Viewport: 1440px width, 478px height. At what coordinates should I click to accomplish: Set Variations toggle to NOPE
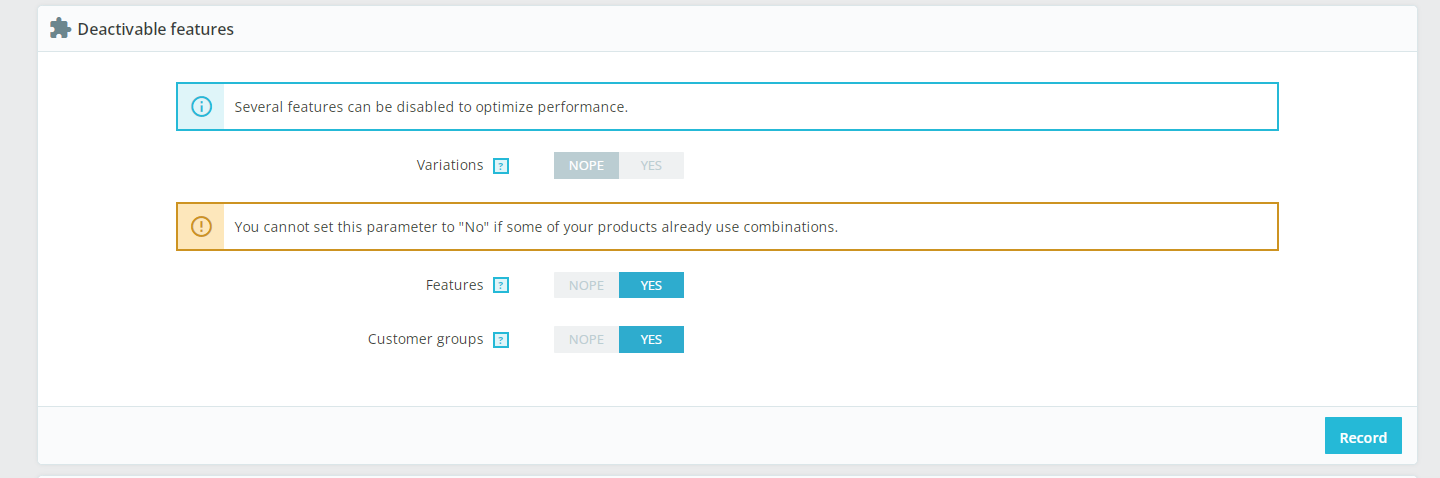coord(586,165)
